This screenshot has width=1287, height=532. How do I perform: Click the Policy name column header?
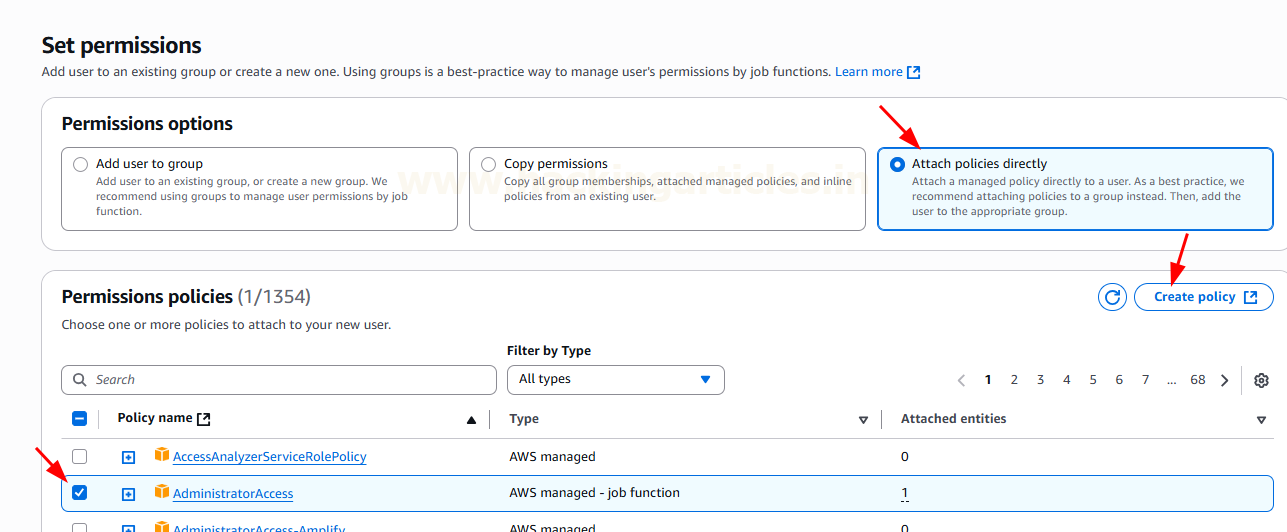point(155,418)
